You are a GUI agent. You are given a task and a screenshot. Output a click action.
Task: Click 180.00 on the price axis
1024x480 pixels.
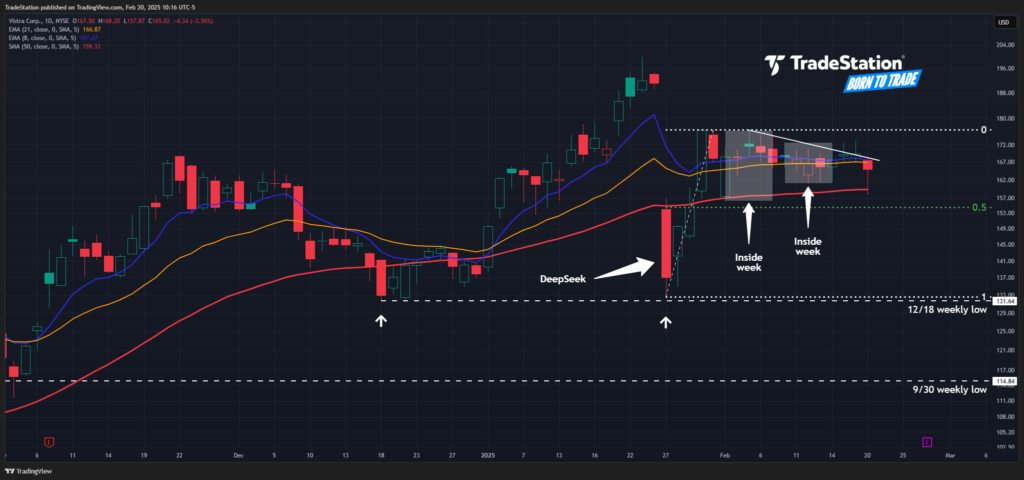pyautogui.click(x=1004, y=119)
